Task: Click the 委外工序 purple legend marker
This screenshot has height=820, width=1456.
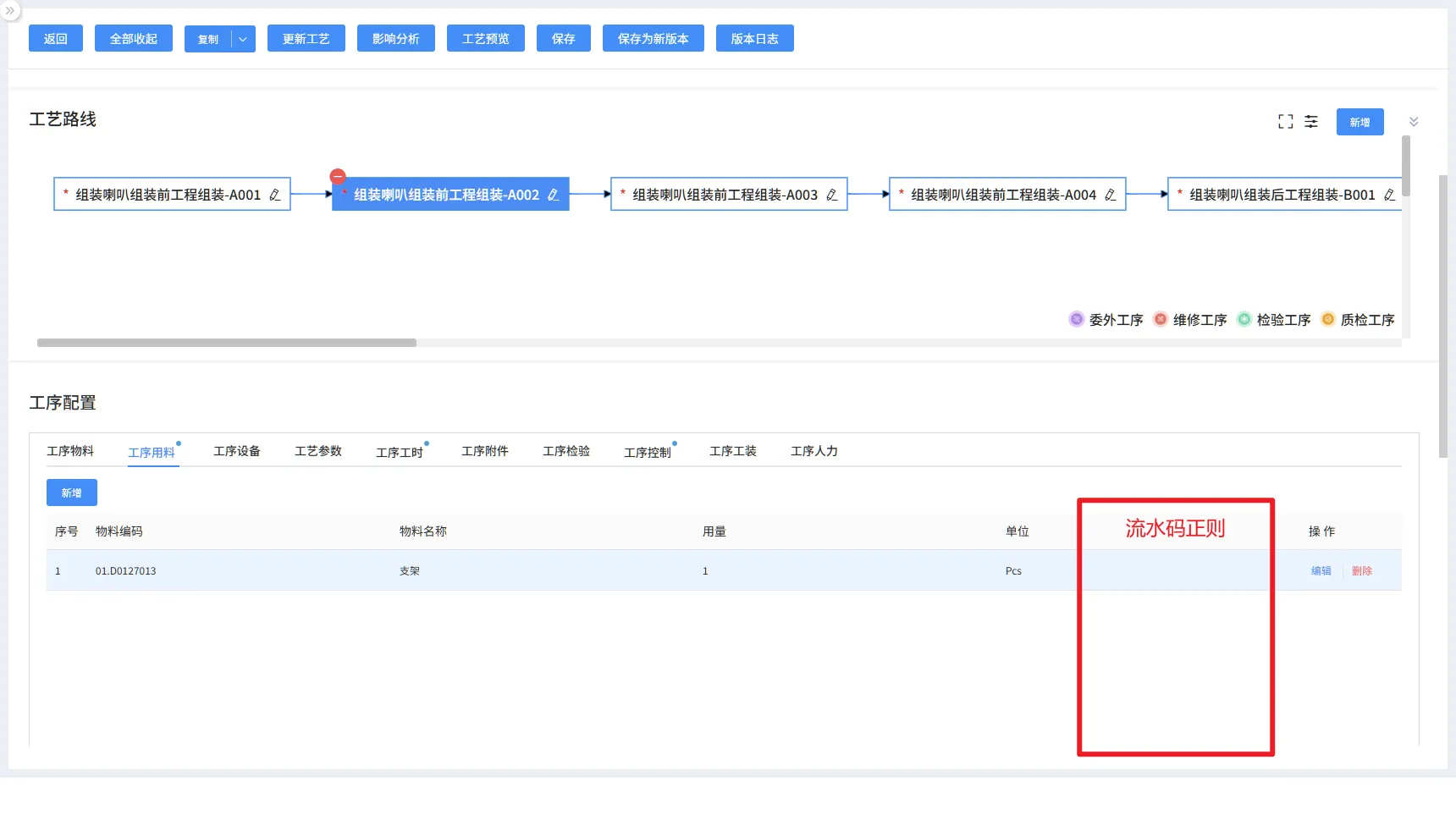Action: pos(1076,319)
